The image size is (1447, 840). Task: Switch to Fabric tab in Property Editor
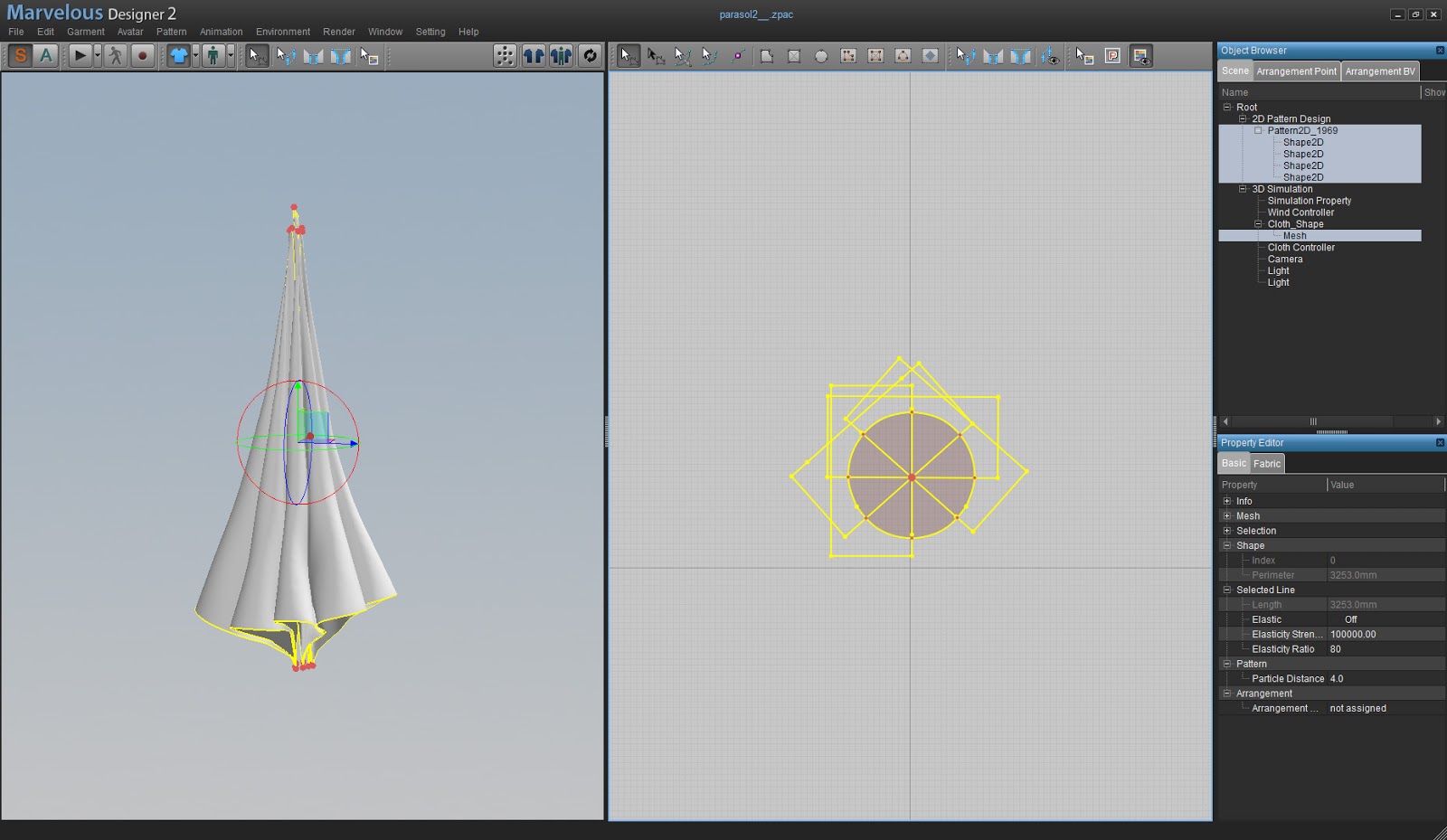click(x=1267, y=464)
